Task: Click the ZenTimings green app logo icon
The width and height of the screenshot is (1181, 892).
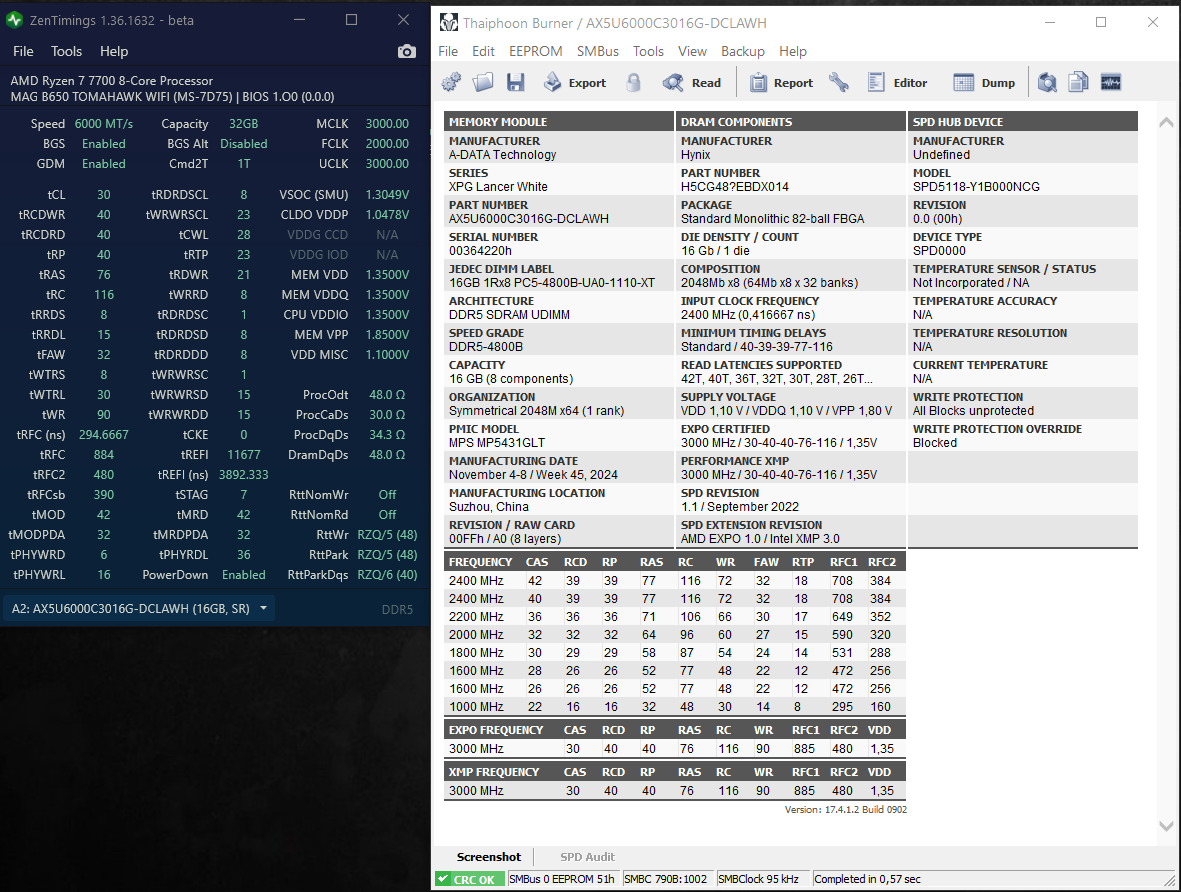Action: pos(14,20)
